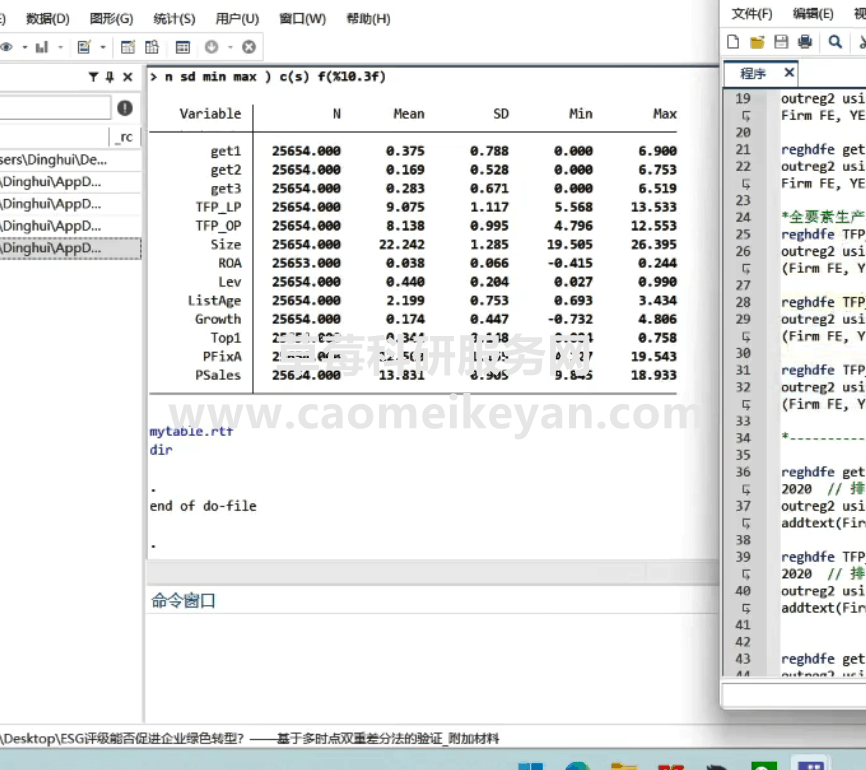Viewport: 866px width, 770px height.
Task: Select the highlighted '\Dinghui\AppD...' history row
Action: pyautogui.click(x=70, y=248)
